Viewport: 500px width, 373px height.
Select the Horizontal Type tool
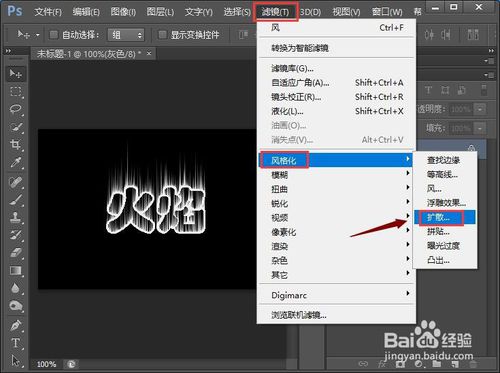pos(15,343)
